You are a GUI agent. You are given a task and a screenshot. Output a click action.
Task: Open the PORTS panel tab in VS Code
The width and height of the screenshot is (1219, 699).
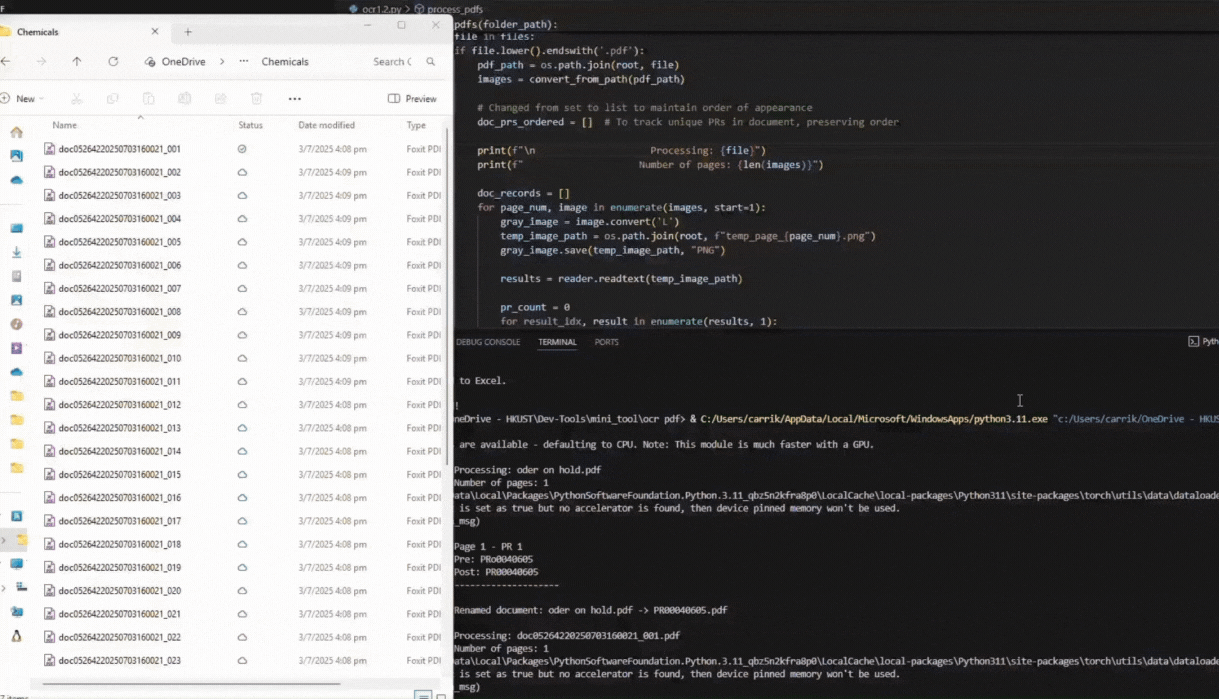coord(606,342)
